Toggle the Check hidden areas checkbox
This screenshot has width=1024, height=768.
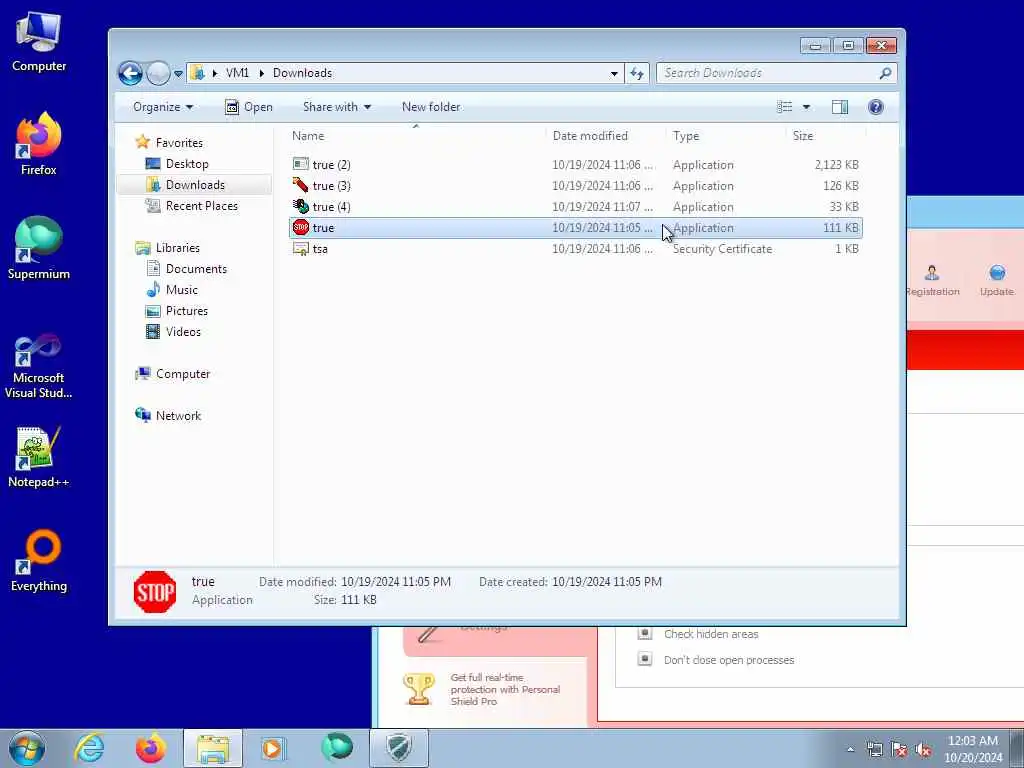tap(645, 633)
